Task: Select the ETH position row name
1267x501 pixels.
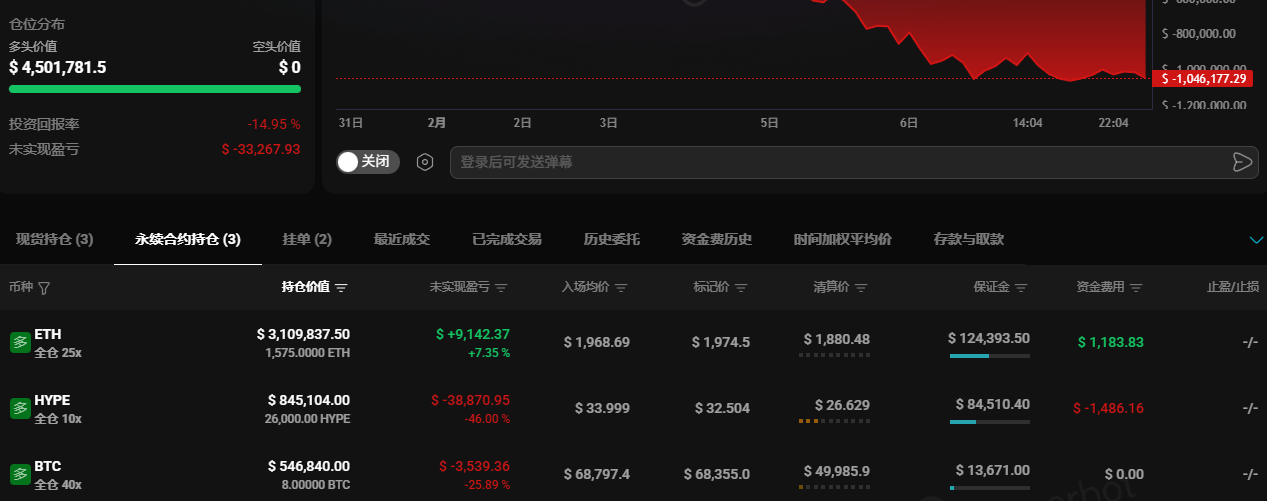Action: [48, 334]
